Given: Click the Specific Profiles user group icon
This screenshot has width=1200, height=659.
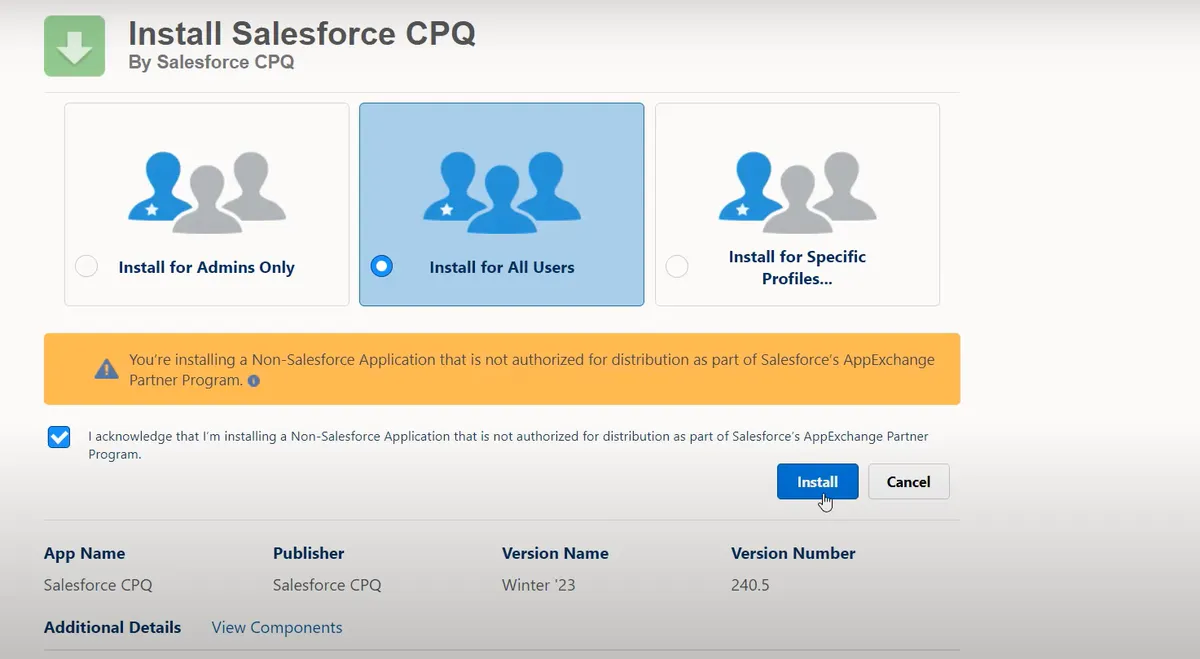Looking at the screenshot, I should click(797, 191).
